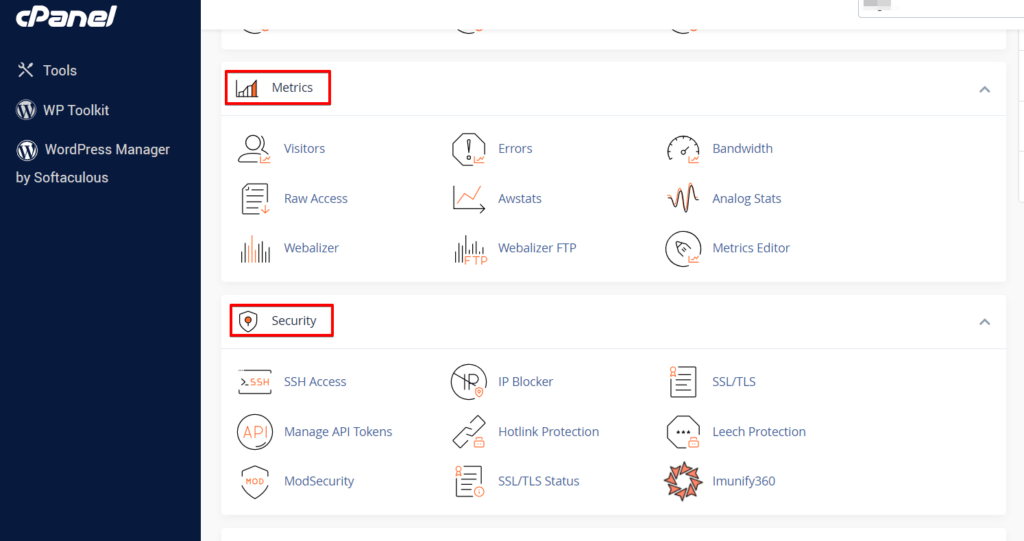Open WordPress Manager by Softaculous
This screenshot has width=1024, height=541.
pyautogui.click(x=93, y=163)
